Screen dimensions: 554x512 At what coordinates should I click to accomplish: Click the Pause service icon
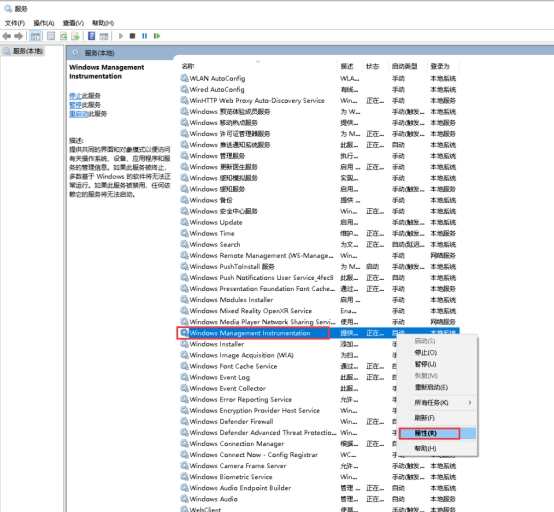click(145, 36)
